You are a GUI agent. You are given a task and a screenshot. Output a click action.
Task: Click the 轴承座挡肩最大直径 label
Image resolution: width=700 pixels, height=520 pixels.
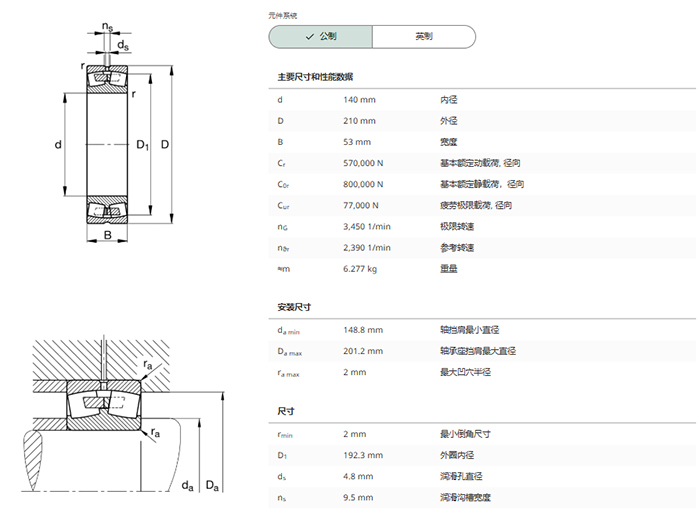point(478,351)
